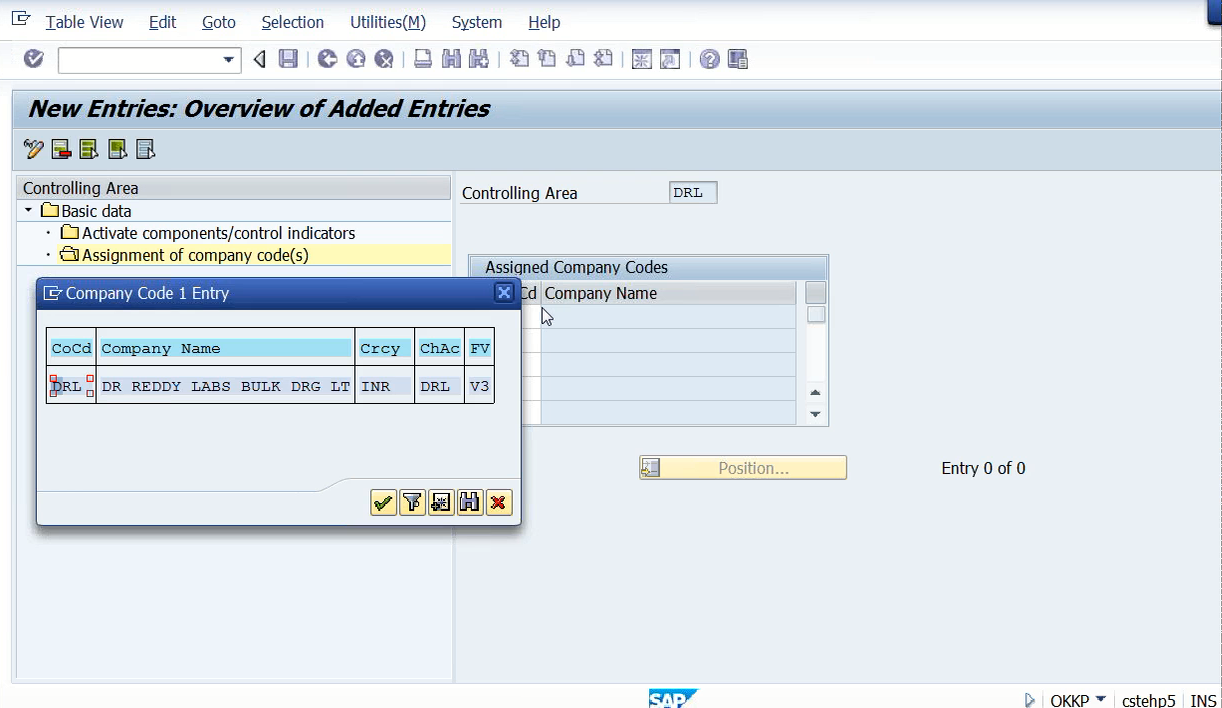Click the Company Name column header in Assigned Company Codes

(x=668, y=293)
